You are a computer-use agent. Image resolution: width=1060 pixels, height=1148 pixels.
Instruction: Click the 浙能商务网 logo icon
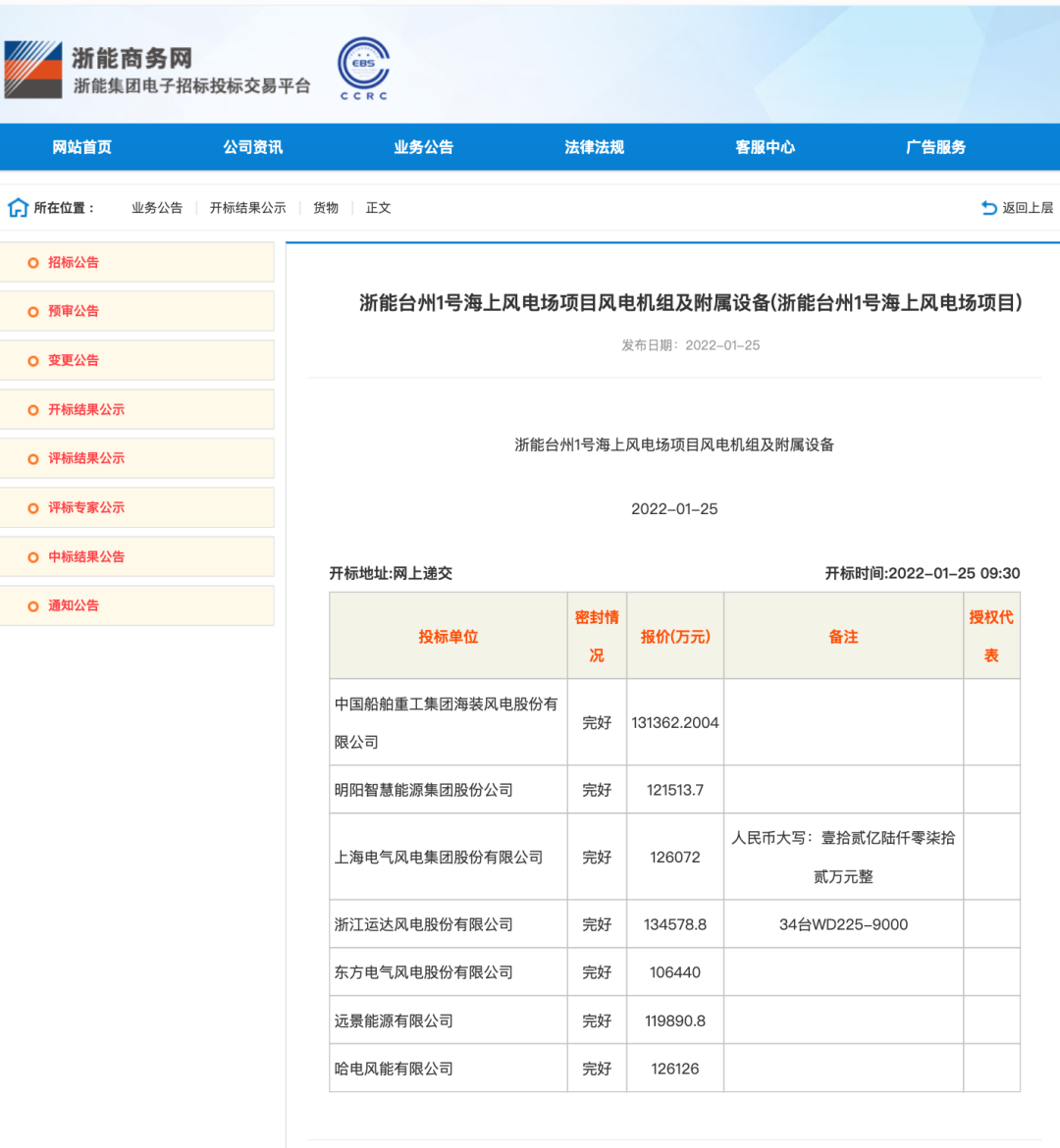pyautogui.click(x=33, y=70)
